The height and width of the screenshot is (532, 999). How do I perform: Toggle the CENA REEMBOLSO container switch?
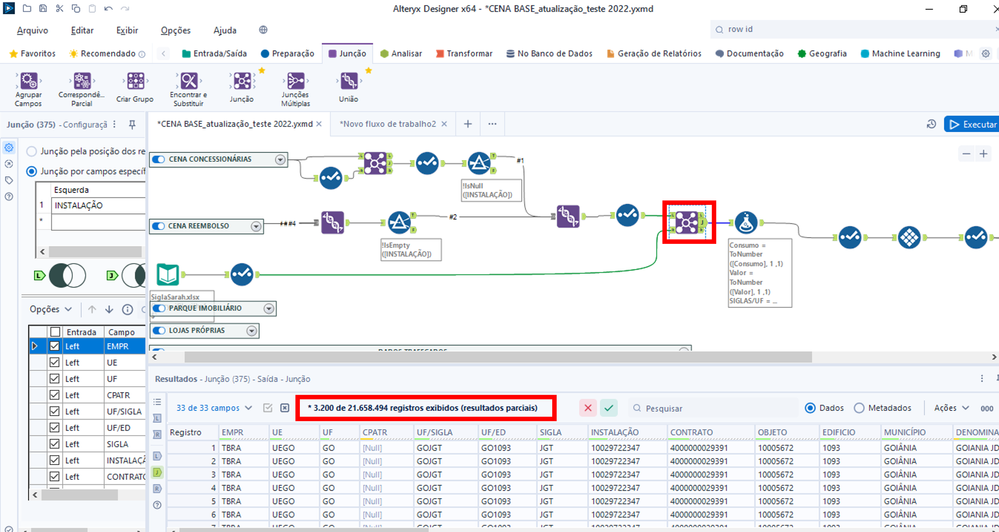(x=159, y=226)
